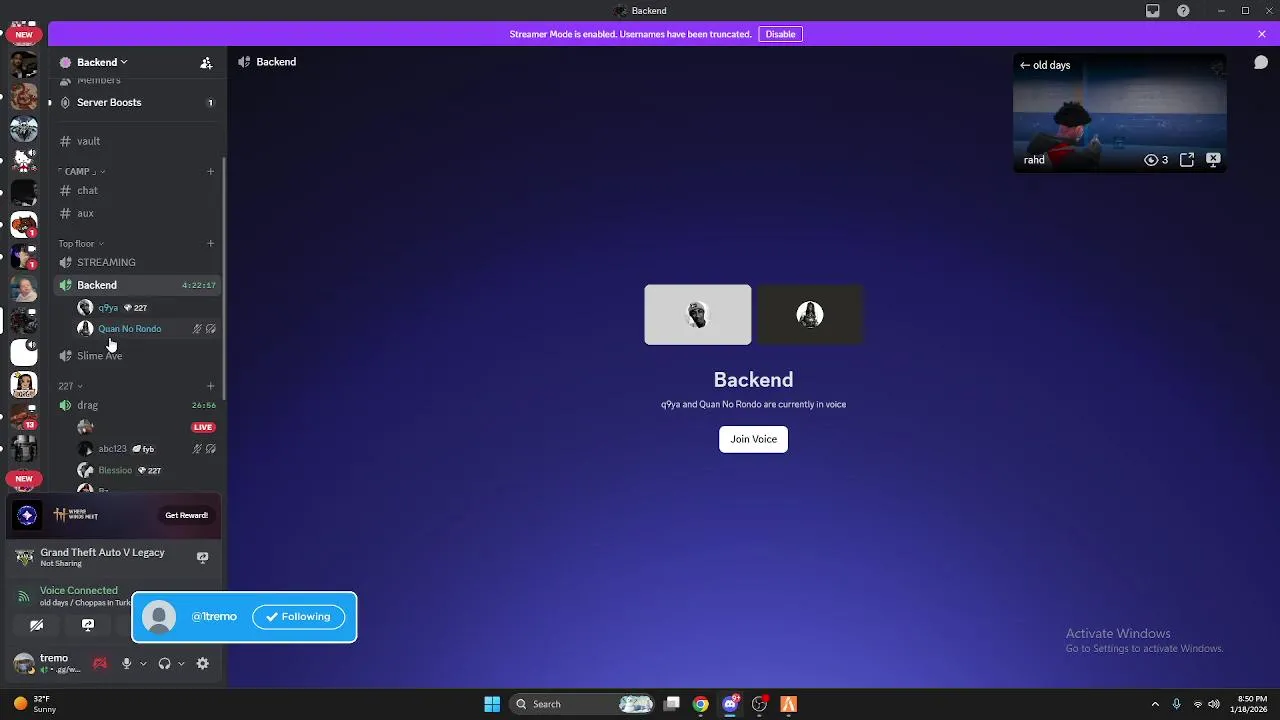Select the Backend voice channel in sidebar
This screenshot has width=1280, height=720.
pos(136,285)
